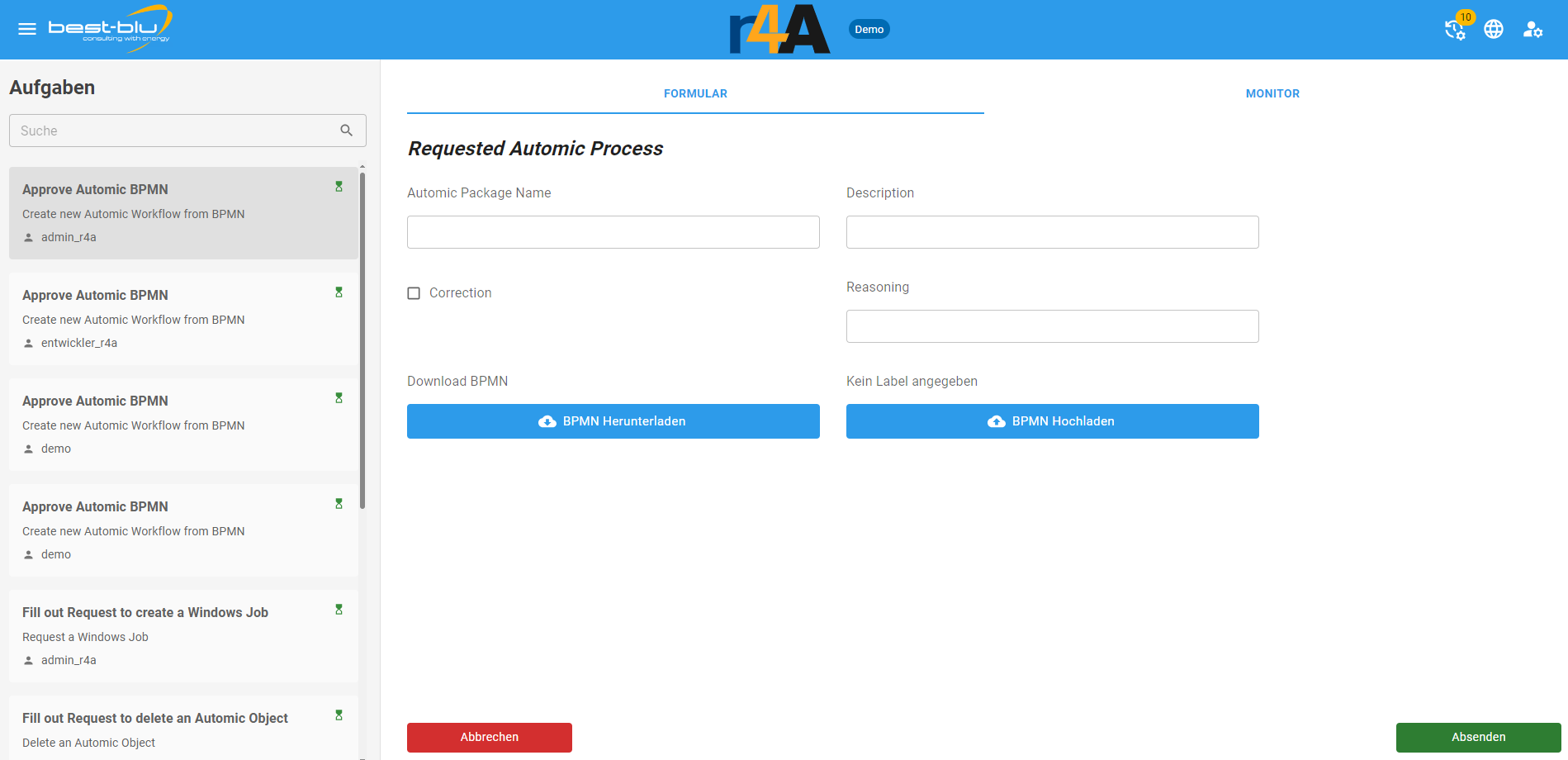Open the language globe selector
1568x760 pixels.
(x=1494, y=30)
